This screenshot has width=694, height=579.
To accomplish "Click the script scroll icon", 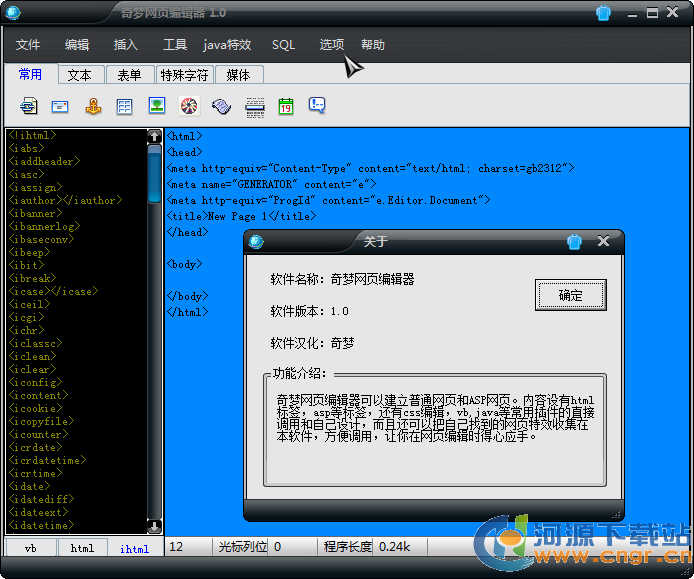I will (x=221, y=107).
